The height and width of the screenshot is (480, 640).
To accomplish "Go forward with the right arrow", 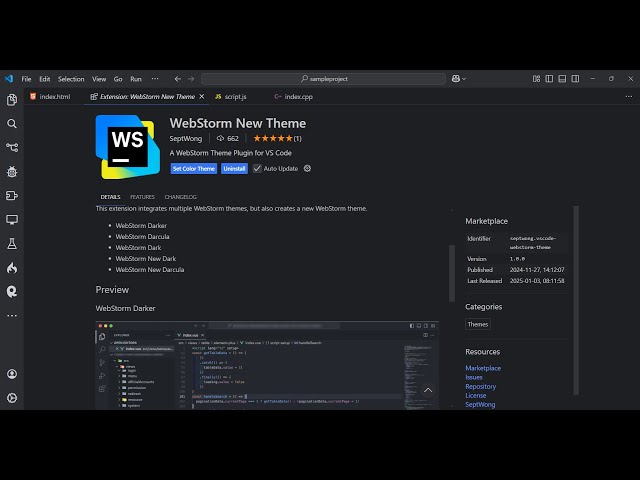I will [x=191, y=79].
